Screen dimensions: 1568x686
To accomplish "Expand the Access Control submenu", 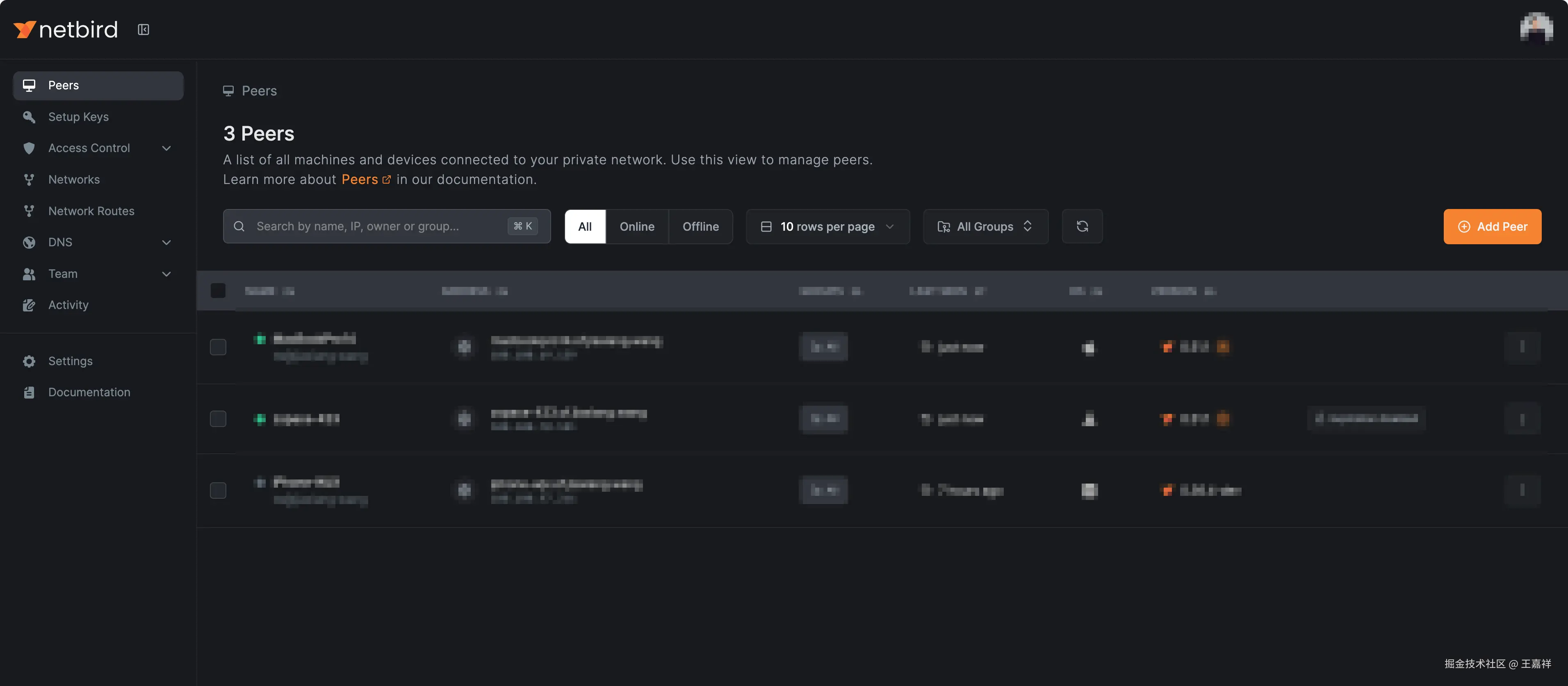I will click(x=166, y=148).
